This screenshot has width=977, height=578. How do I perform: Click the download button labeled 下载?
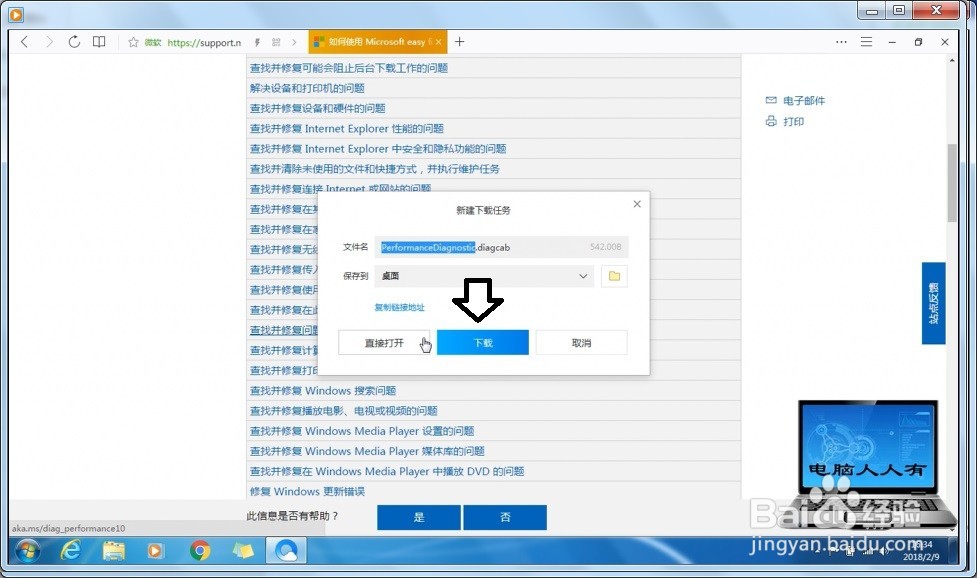coord(483,343)
